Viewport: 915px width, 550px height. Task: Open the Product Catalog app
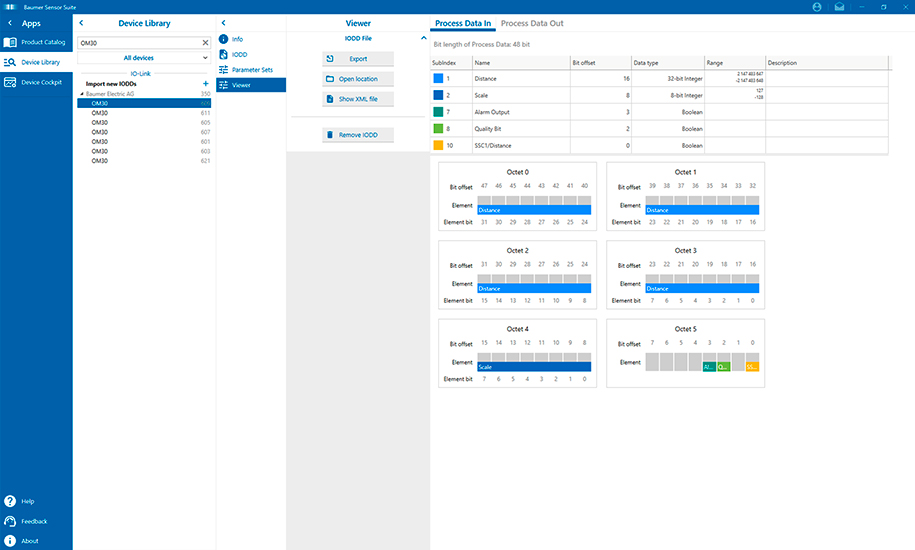tap(36, 42)
